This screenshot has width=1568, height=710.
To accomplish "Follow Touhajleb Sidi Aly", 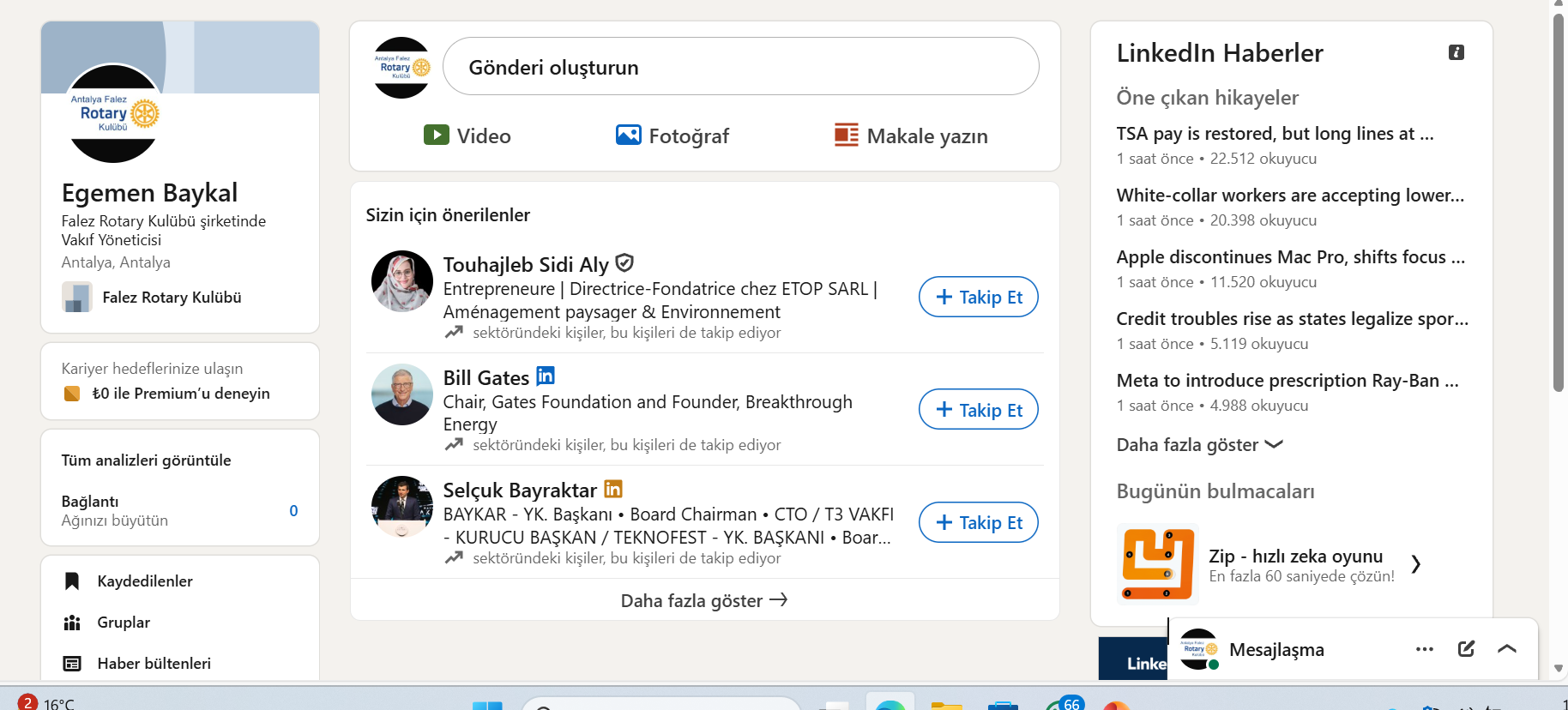I will pyautogui.click(x=978, y=298).
